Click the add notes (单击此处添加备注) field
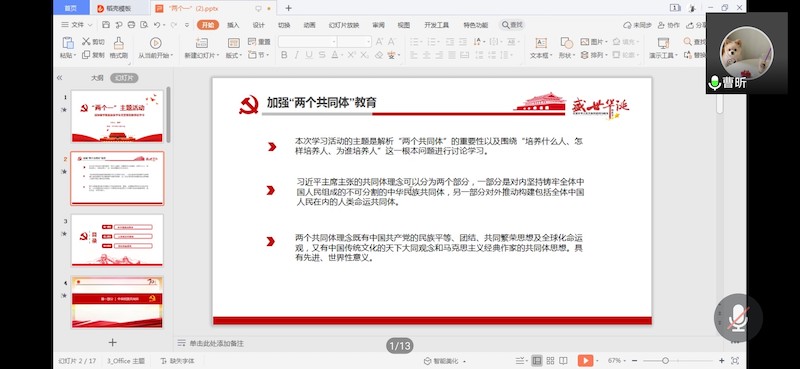The width and height of the screenshot is (800, 369). [x=217, y=343]
